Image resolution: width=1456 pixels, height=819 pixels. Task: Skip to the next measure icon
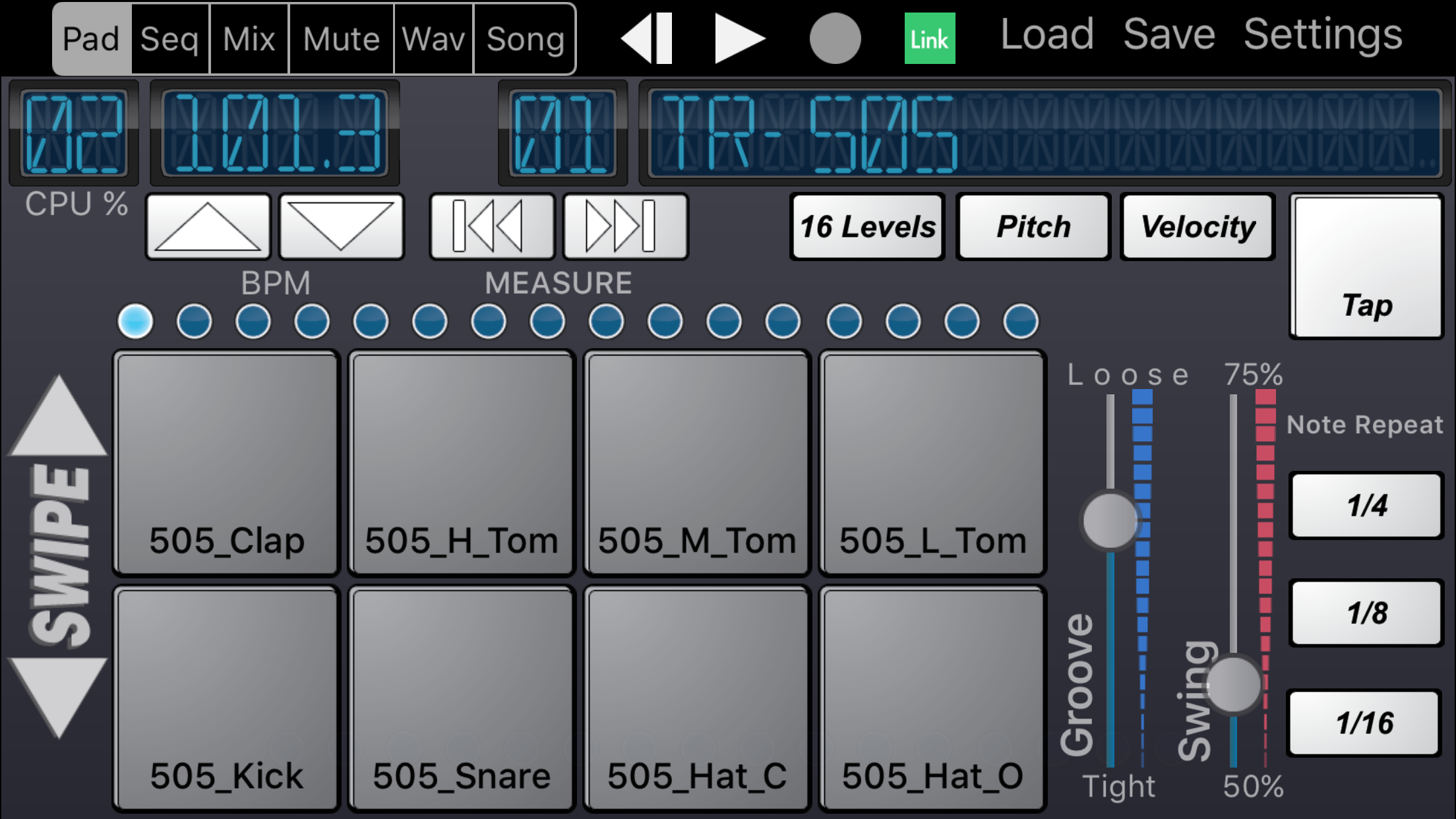(624, 226)
